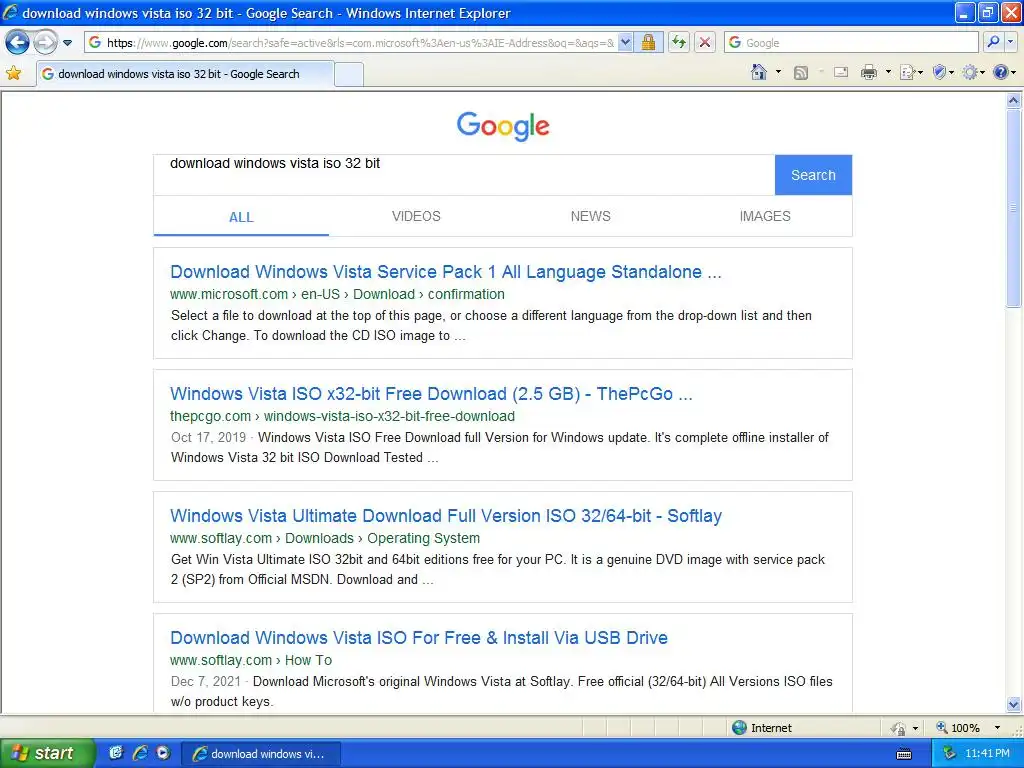Screen dimensions: 1024x768
Task: Refresh the page with green arrows icon
Action: click(x=679, y=42)
